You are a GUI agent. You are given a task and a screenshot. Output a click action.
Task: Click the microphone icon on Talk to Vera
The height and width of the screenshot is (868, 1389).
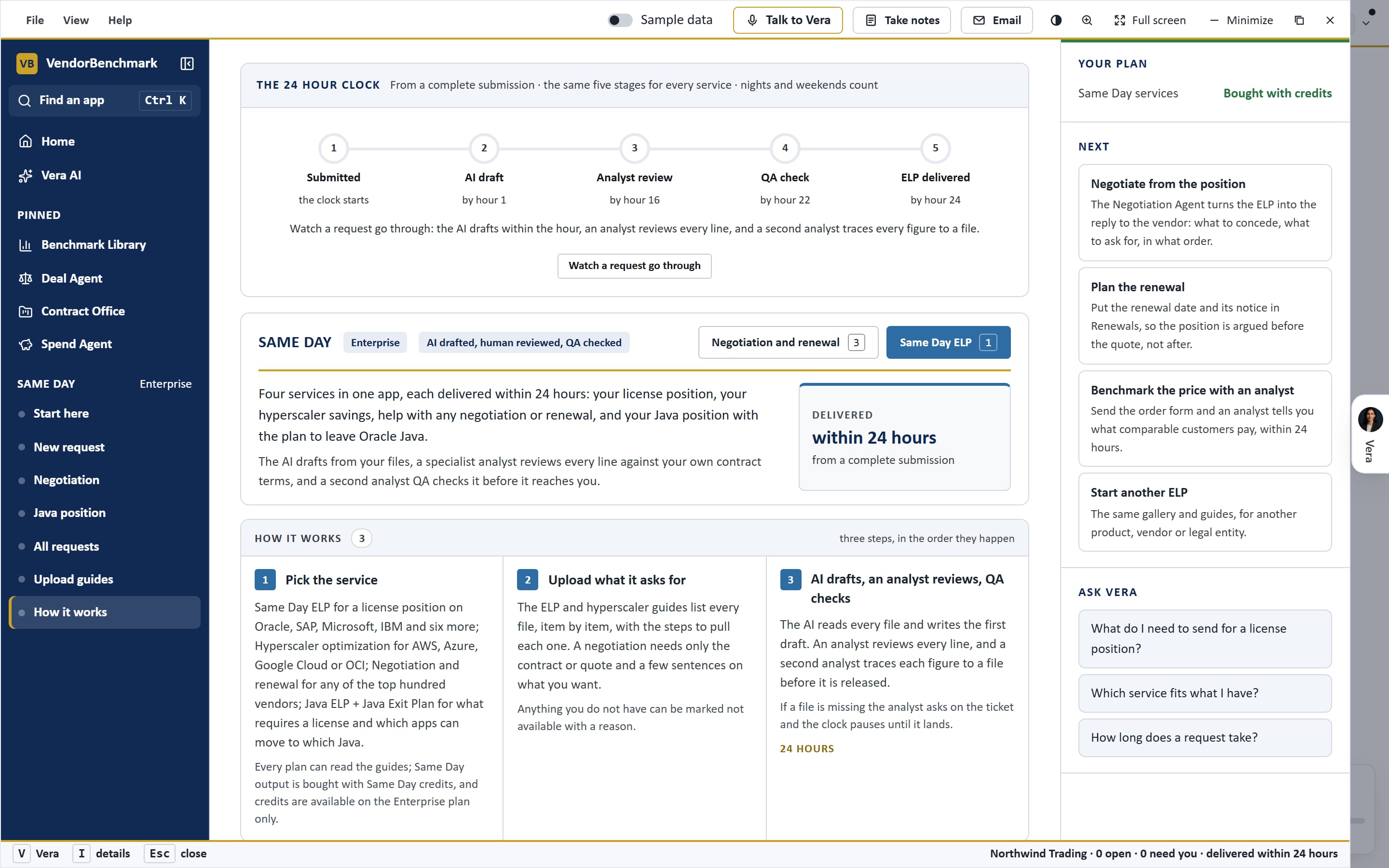coord(752,20)
